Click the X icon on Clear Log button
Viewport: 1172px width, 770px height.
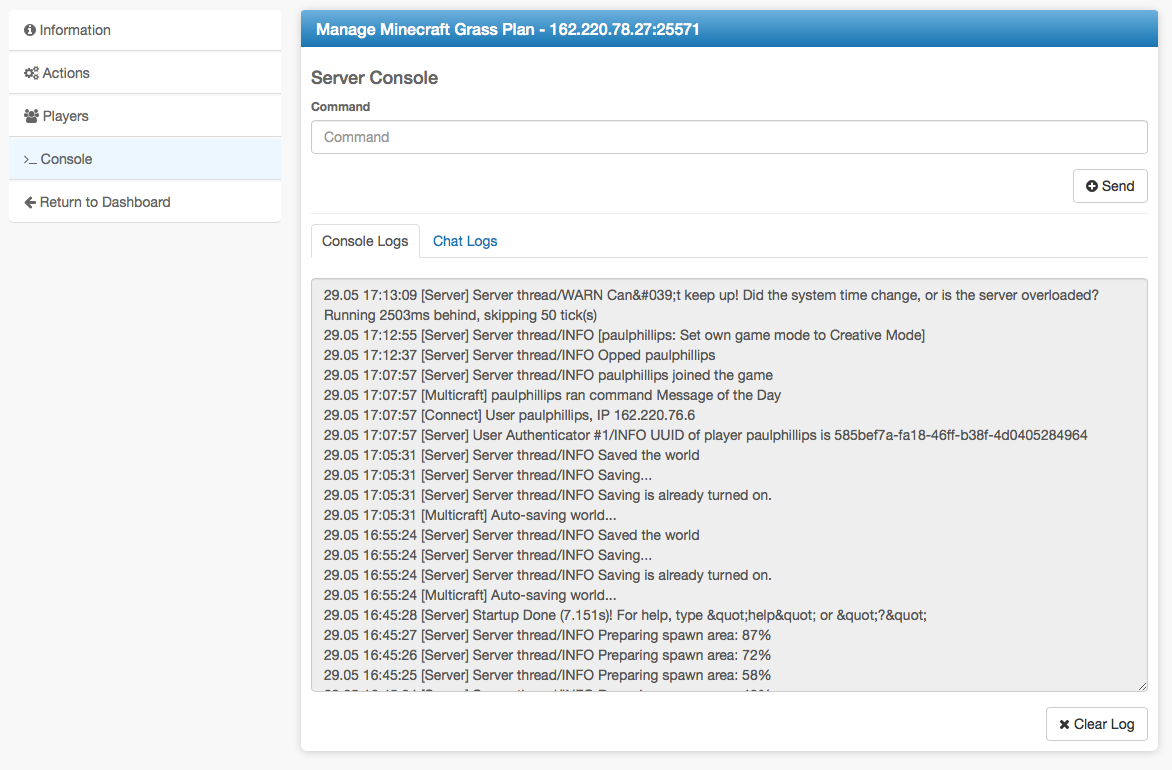[x=1064, y=724]
